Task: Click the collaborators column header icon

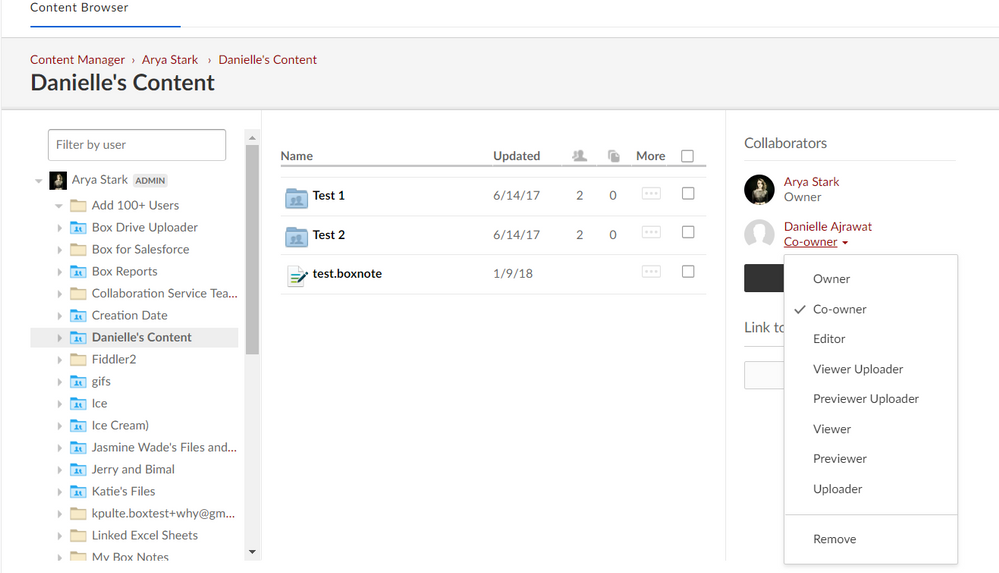Action: (579, 156)
